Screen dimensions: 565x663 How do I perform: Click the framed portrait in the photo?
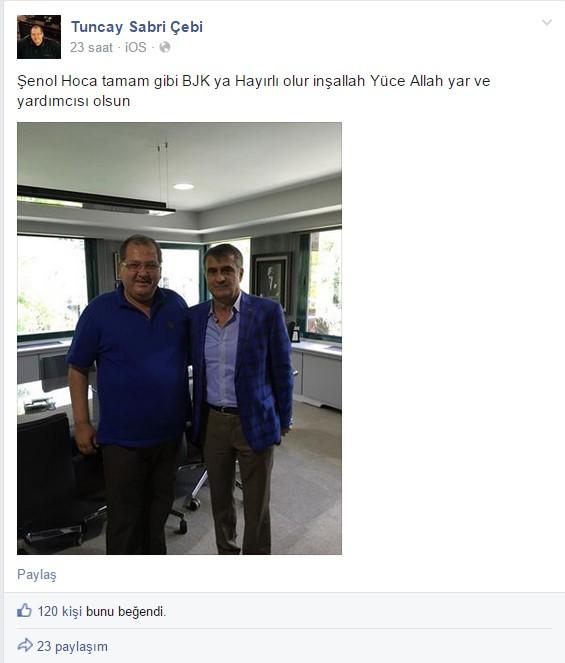[271, 280]
